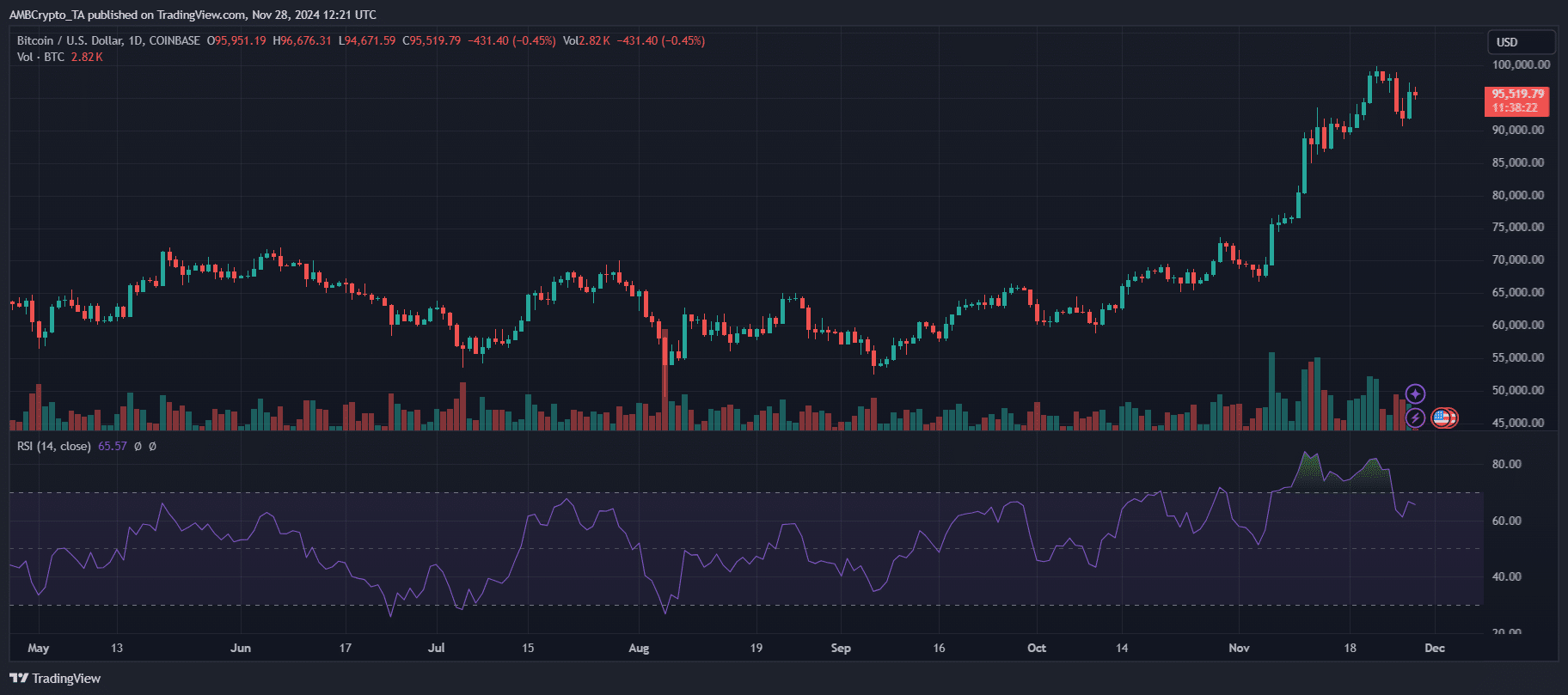Click the Vol · BTC indicator legend

tap(40, 57)
